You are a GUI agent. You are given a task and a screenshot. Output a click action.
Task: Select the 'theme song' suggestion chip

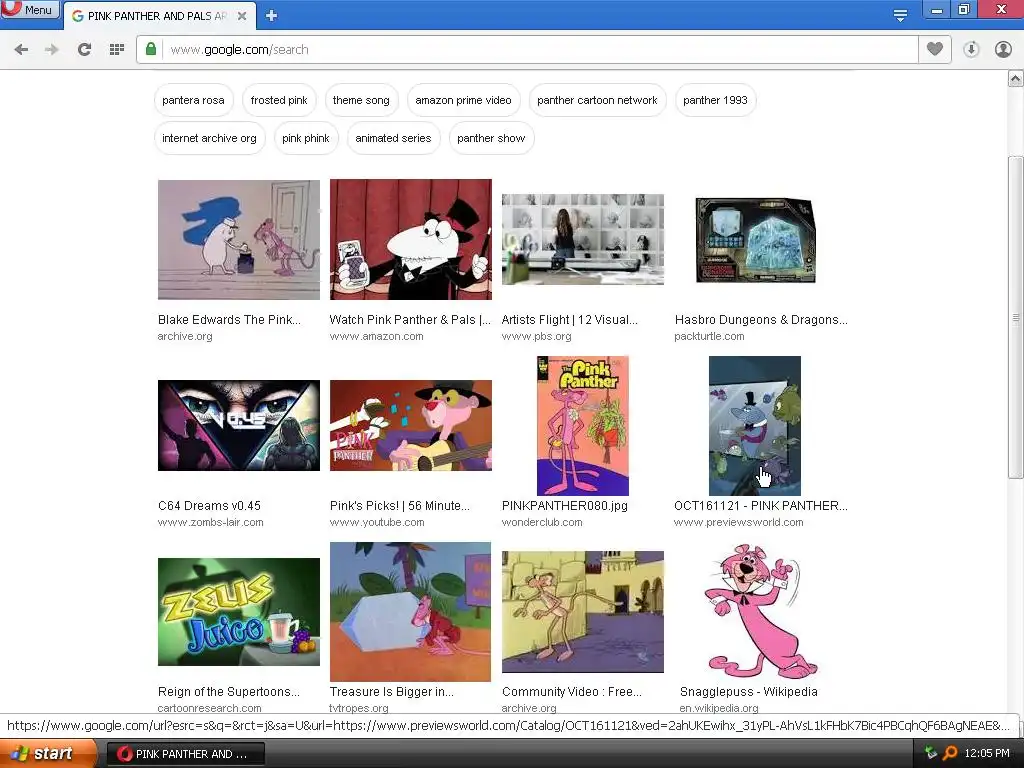tap(361, 100)
